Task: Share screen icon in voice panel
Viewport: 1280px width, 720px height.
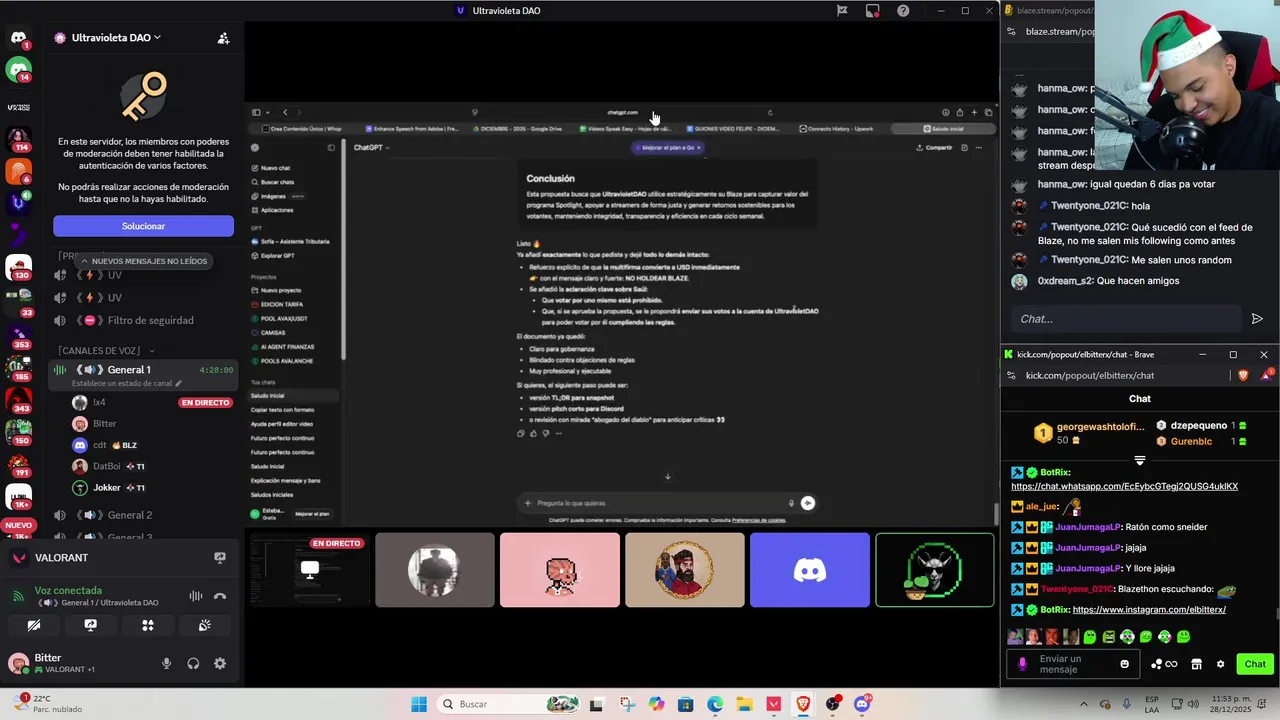Action: (90, 625)
